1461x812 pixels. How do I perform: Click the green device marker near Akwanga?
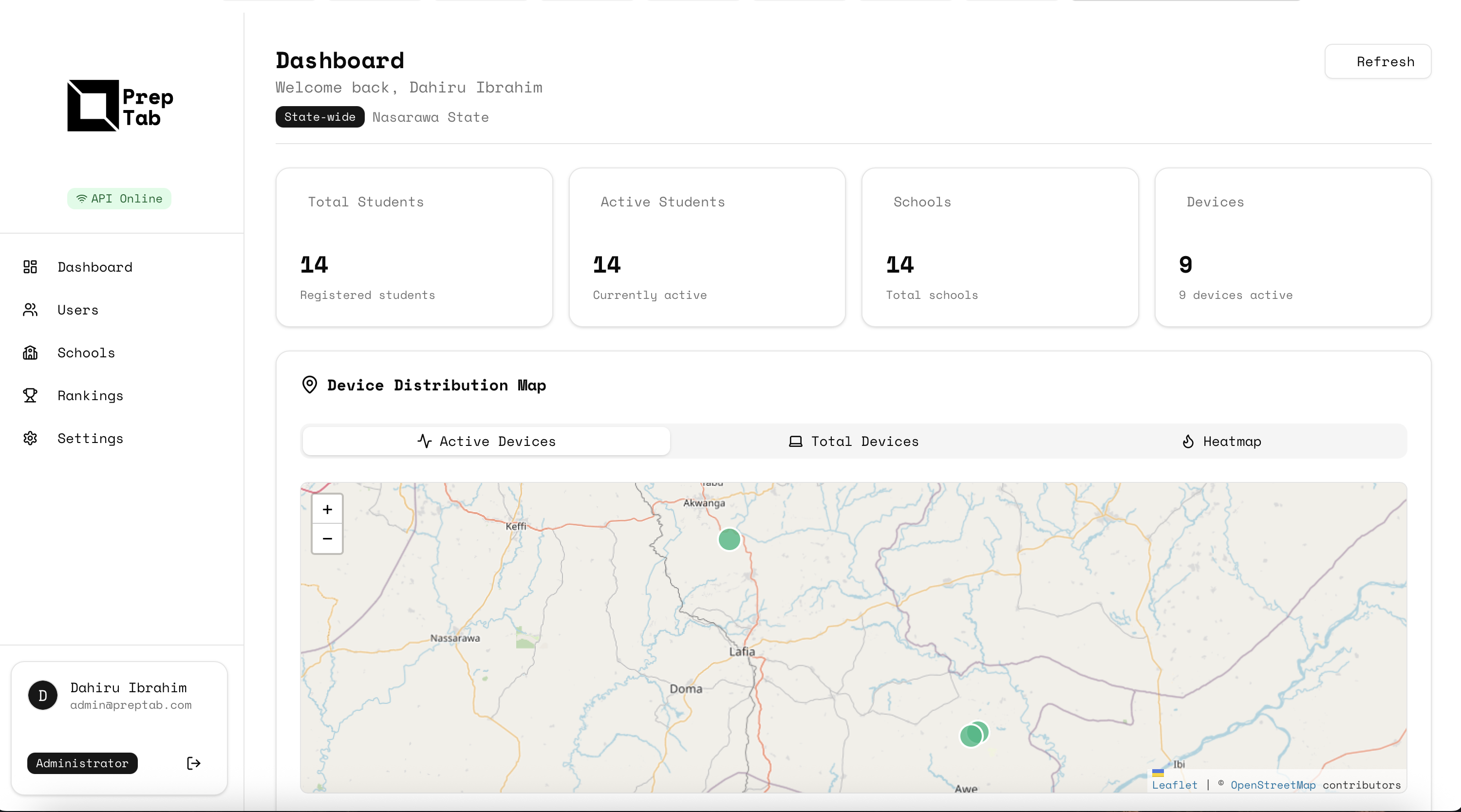point(730,539)
